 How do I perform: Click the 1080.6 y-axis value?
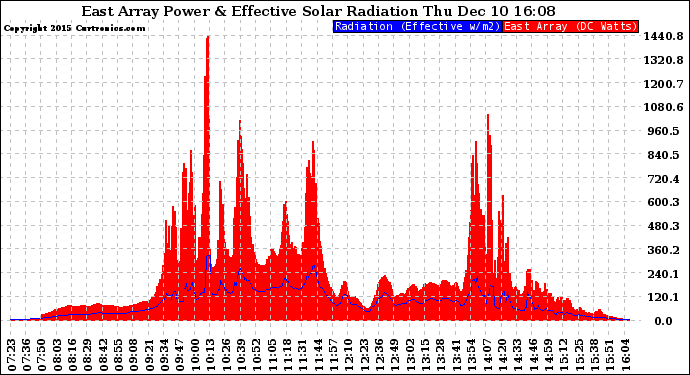664,107
